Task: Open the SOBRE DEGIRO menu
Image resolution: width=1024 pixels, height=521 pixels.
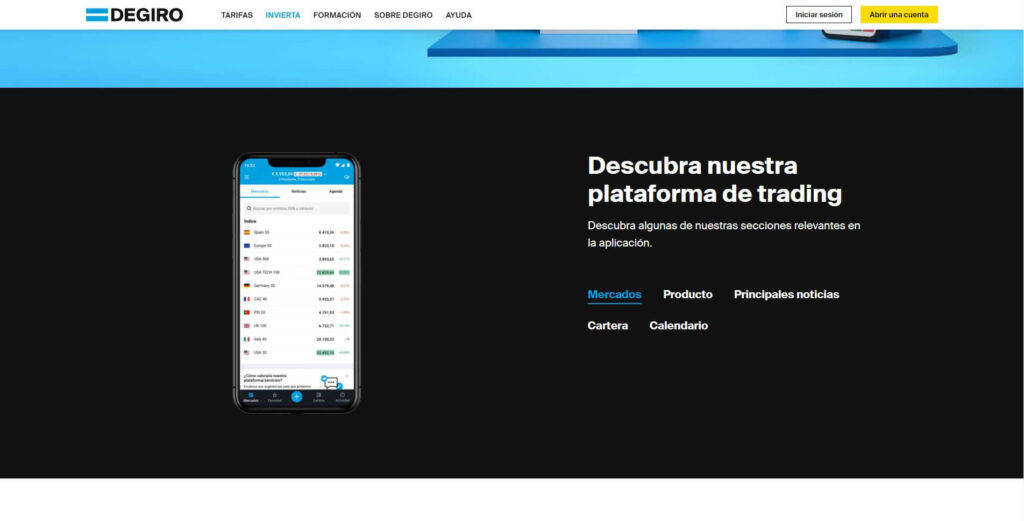Action: click(403, 15)
